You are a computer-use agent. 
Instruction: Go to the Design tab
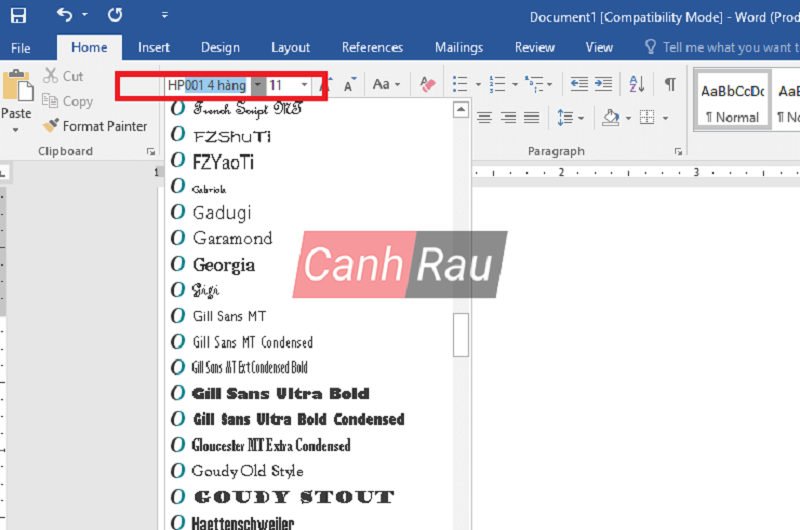pyautogui.click(x=220, y=47)
